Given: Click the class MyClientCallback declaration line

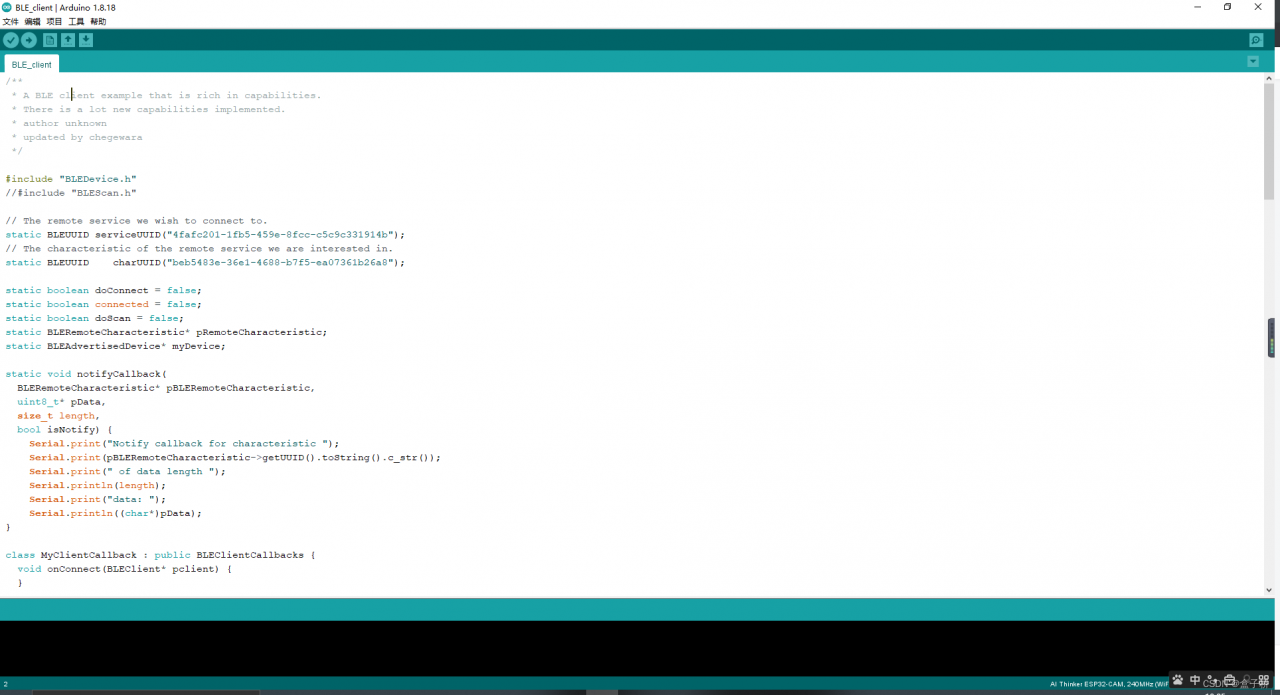Looking at the screenshot, I should tap(160, 555).
